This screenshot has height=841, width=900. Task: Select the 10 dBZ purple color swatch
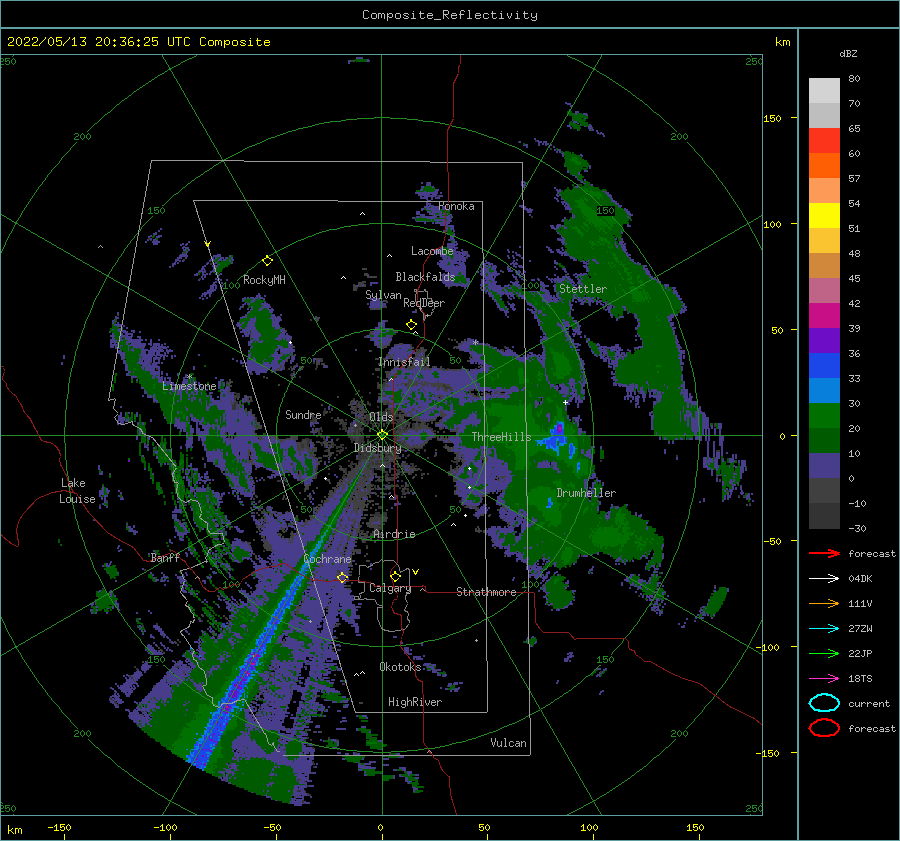tap(824, 466)
